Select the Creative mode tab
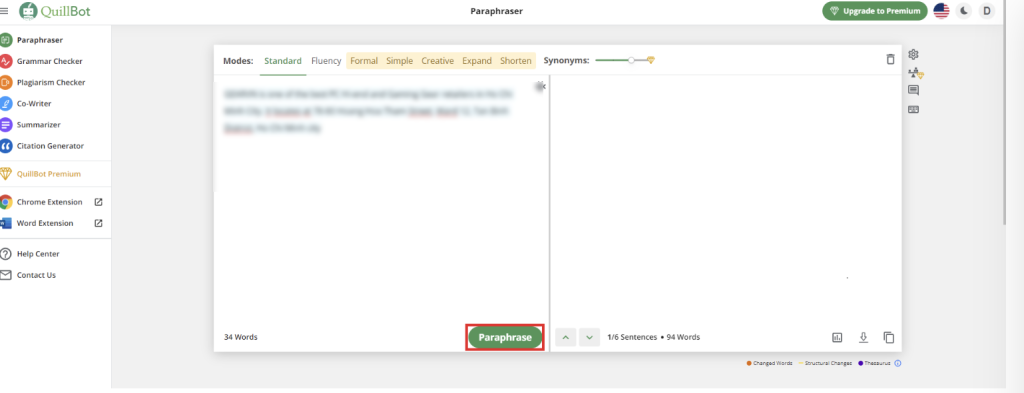Viewport: 1024px width, 393px height. point(437,61)
